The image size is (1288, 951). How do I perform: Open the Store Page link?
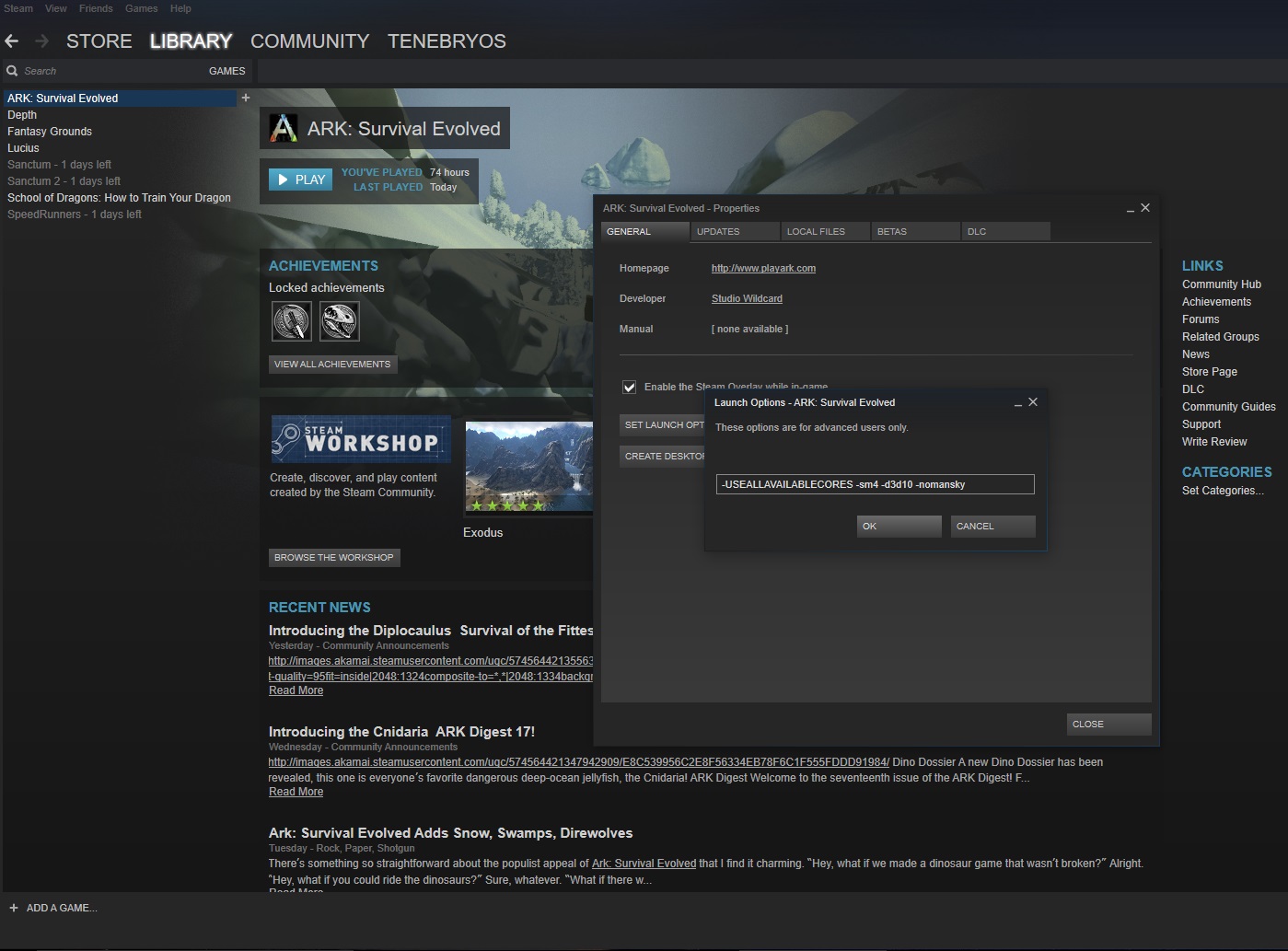point(1210,372)
